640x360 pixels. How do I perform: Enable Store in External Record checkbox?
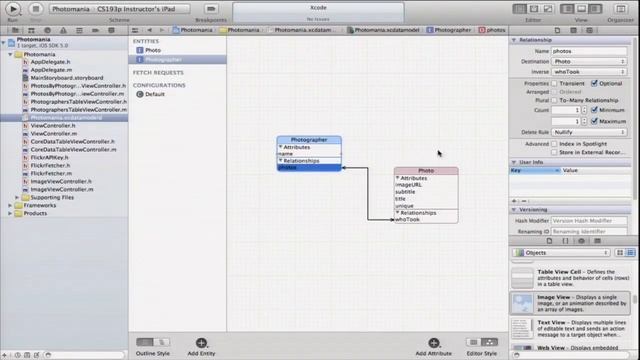554,152
